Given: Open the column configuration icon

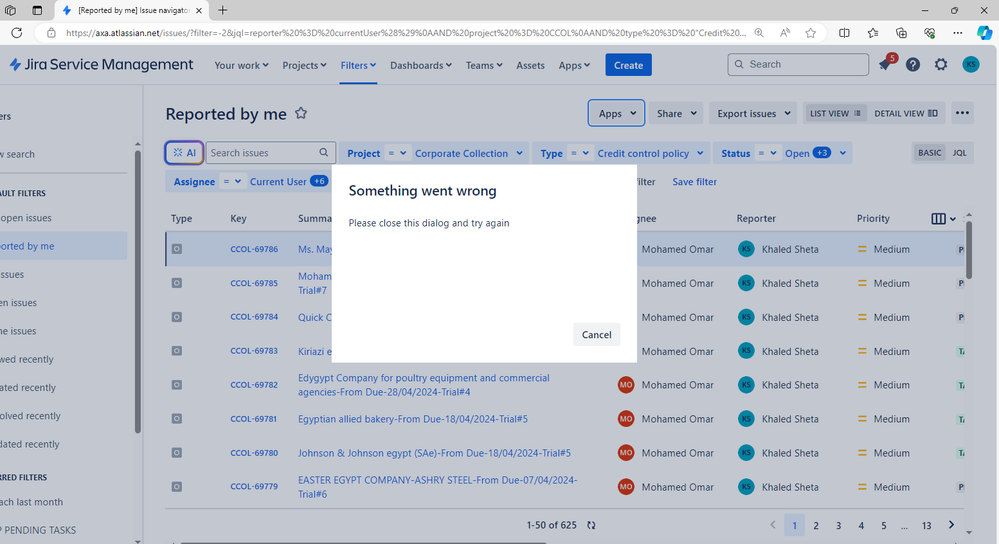Looking at the screenshot, I should coord(943,218).
